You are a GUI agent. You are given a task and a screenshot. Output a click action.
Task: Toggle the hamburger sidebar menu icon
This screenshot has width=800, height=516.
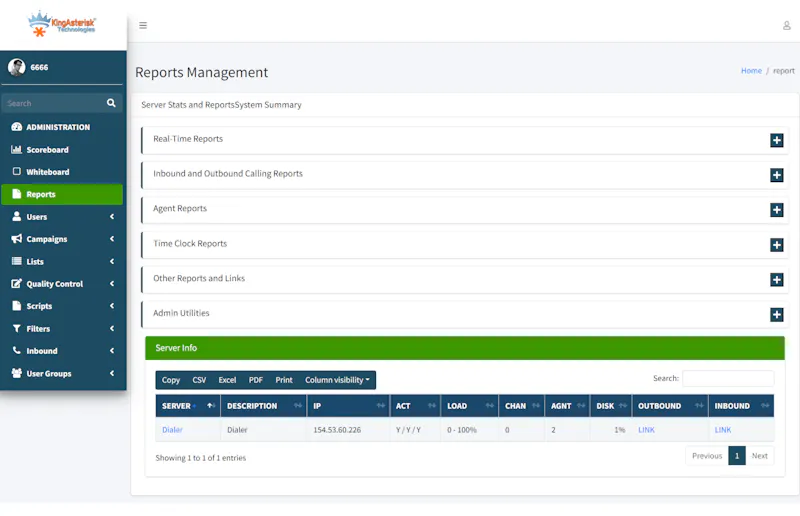[x=143, y=25]
